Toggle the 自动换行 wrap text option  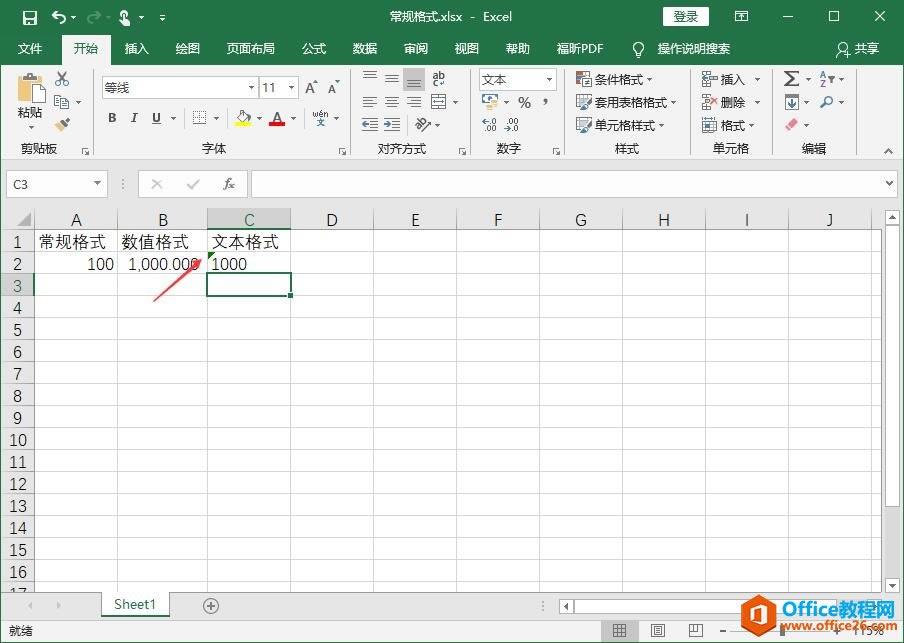pos(438,79)
